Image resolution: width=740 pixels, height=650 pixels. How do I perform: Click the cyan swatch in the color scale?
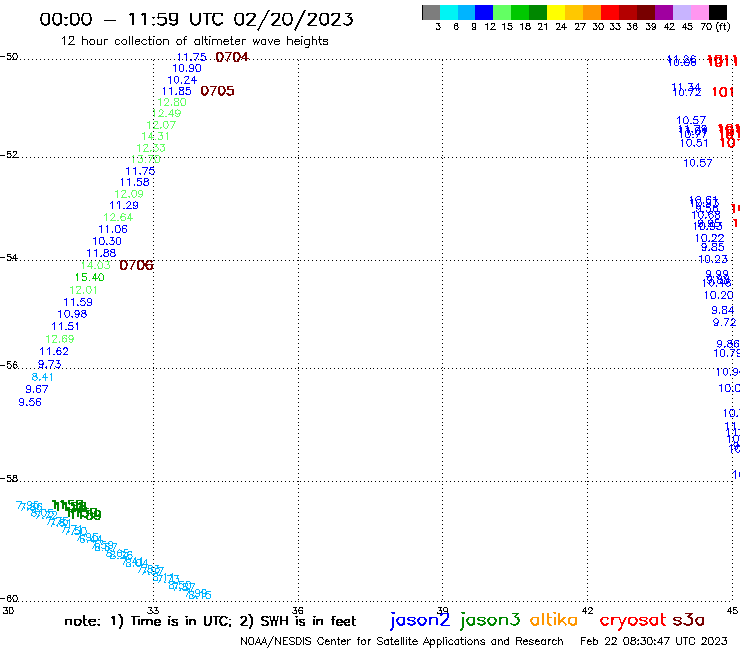coord(448,12)
